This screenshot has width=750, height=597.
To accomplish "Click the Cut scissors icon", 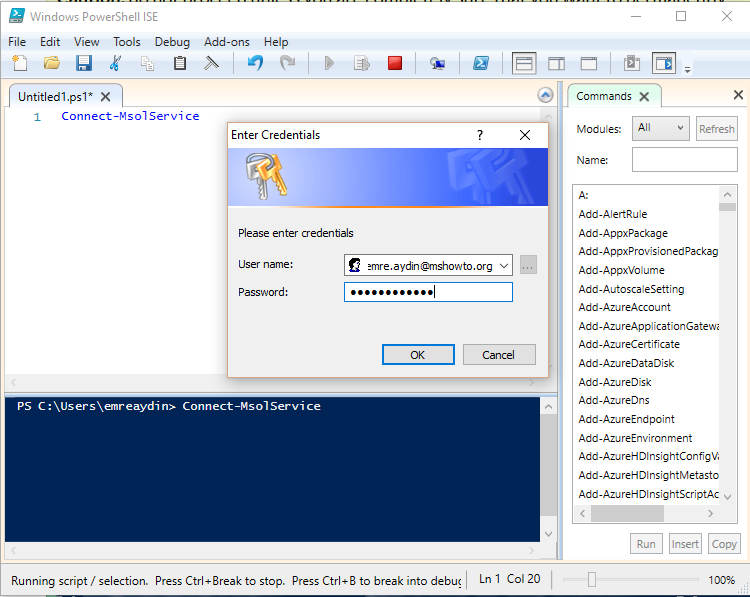I will tap(115, 63).
